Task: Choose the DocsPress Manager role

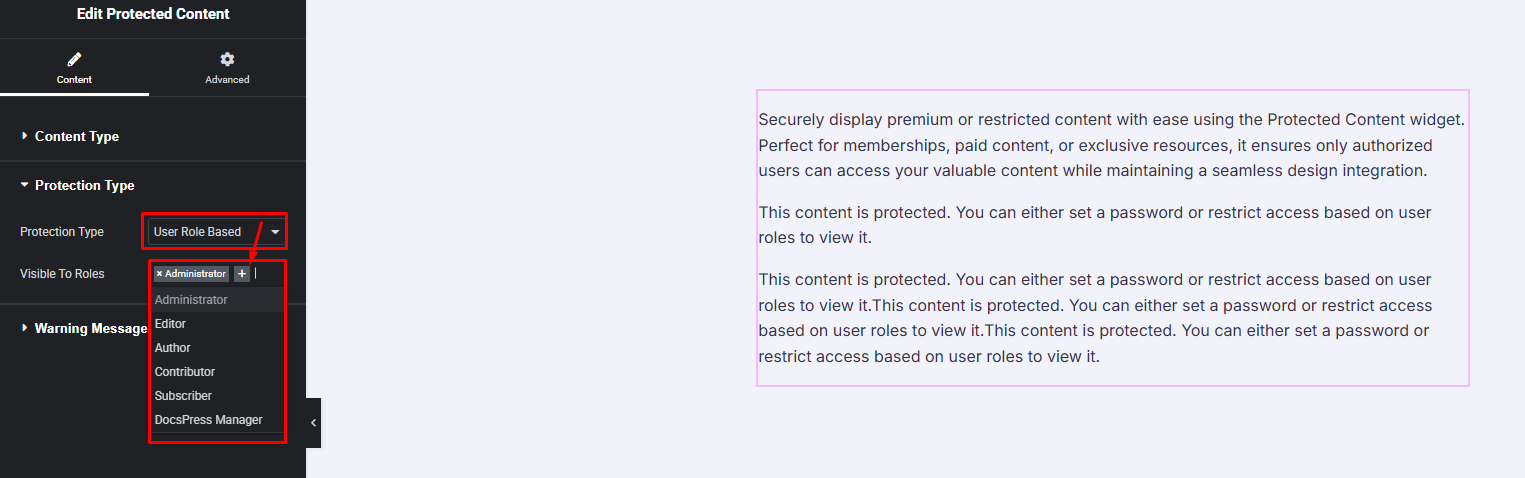Action: coord(208,420)
